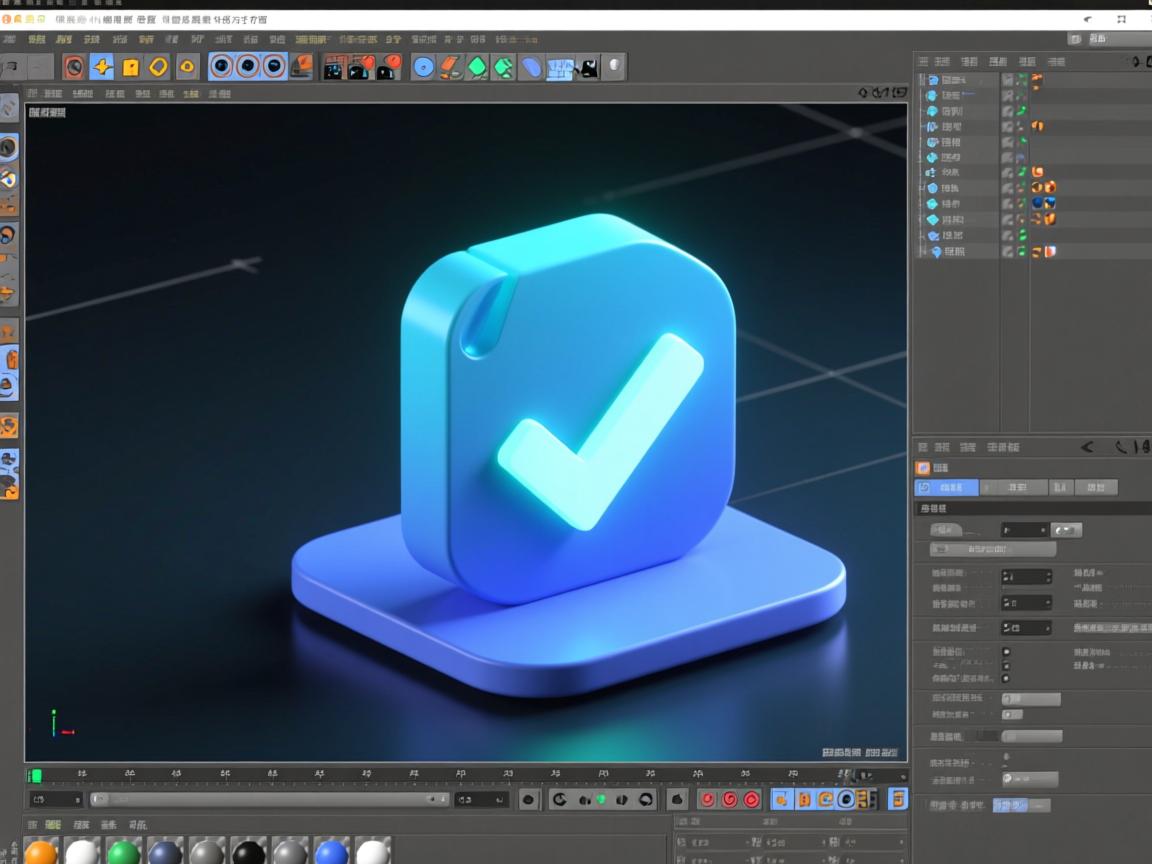Image resolution: width=1152 pixels, height=864 pixels.
Task: Click the green cube generator icon
Action: [478, 67]
